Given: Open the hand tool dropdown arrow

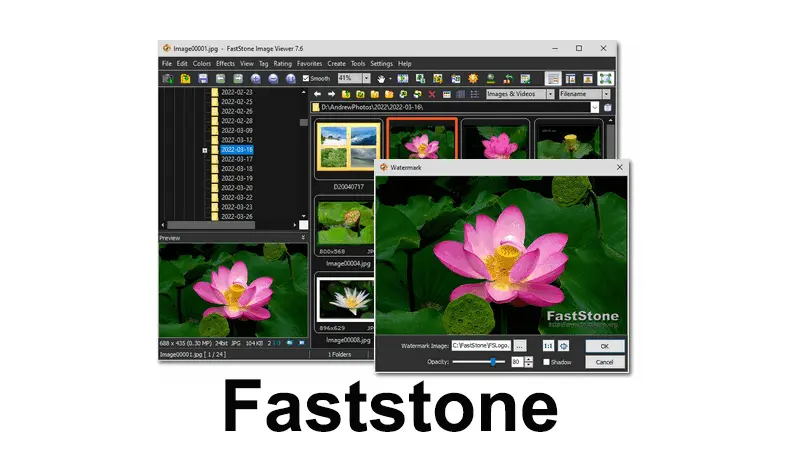Looking at the screenshot, I should pyautogui.click(x=390, y=79).
